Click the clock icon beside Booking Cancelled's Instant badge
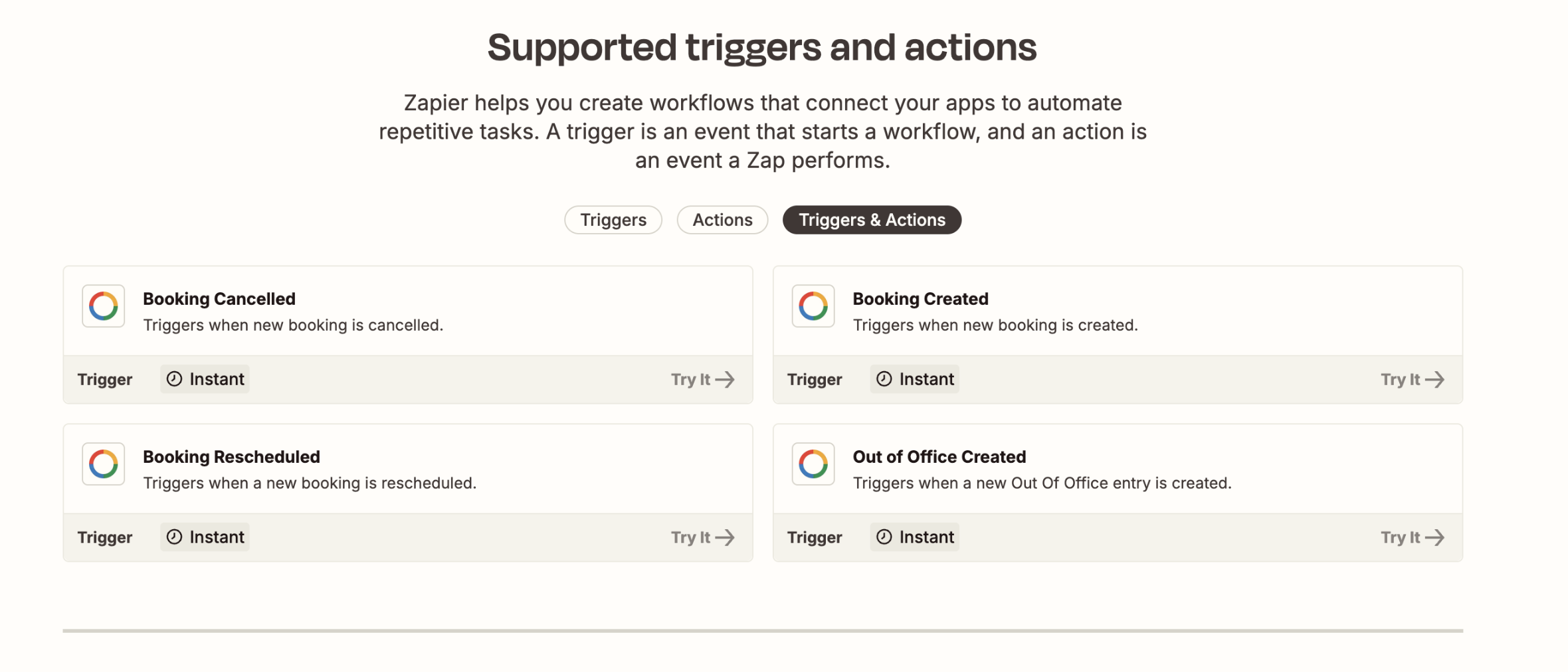 pos(174,378)
